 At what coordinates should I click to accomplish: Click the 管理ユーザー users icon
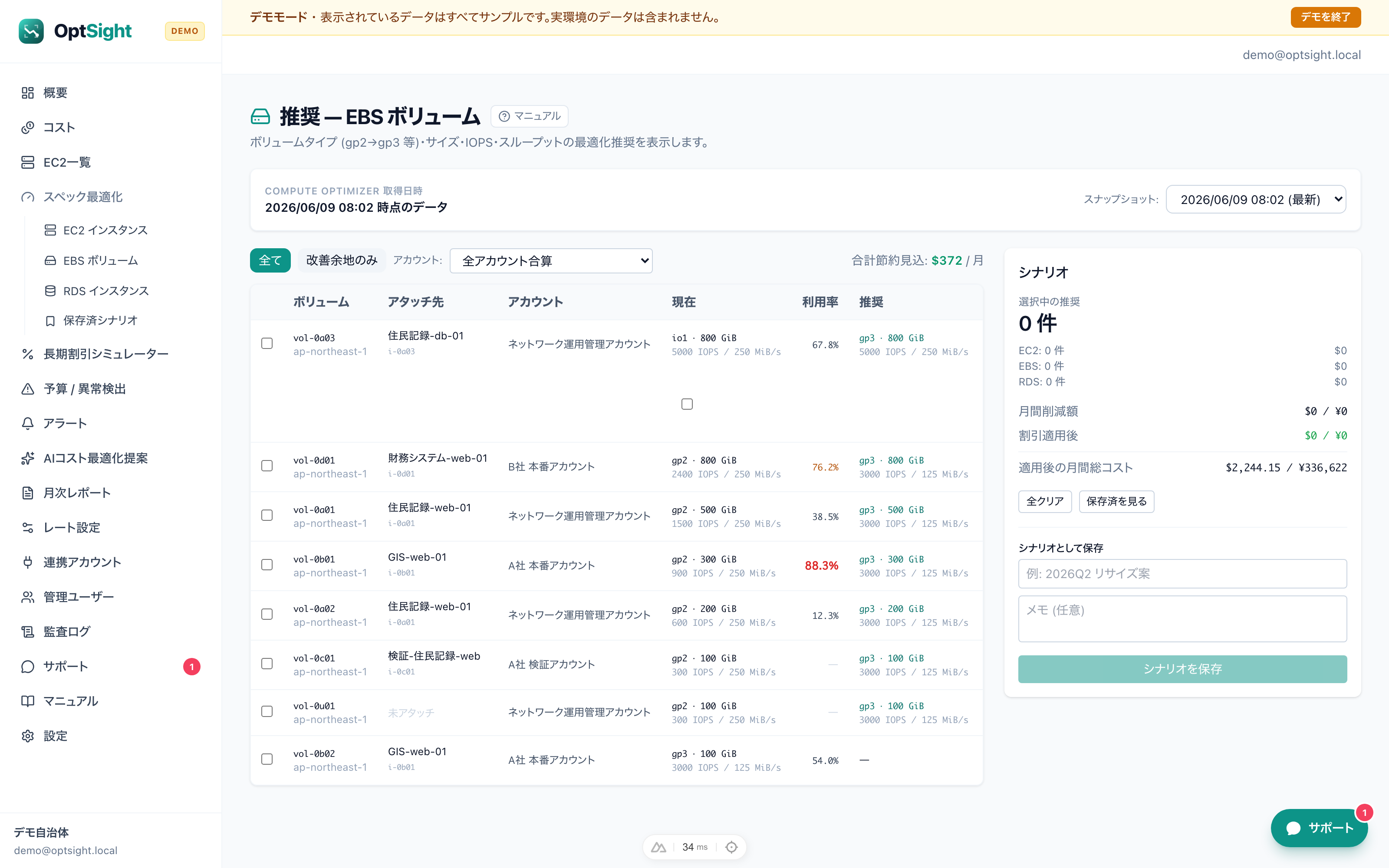coord(27,597)
